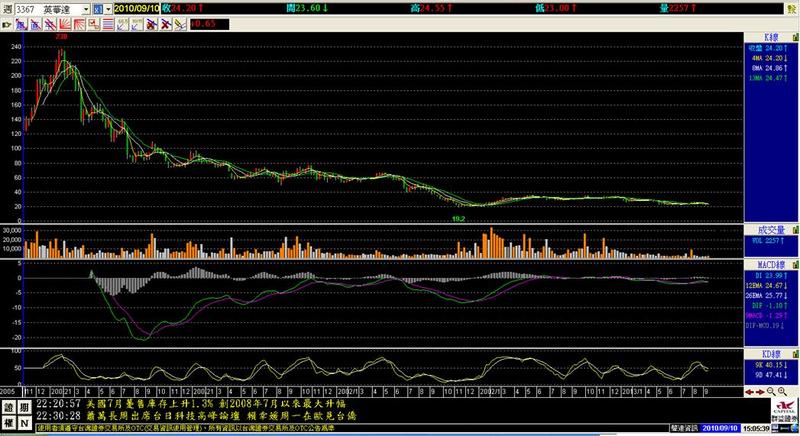Click the weekly 週 period label
The width and height of the screenshot is (800, 436).
click(x=7, y=9)
